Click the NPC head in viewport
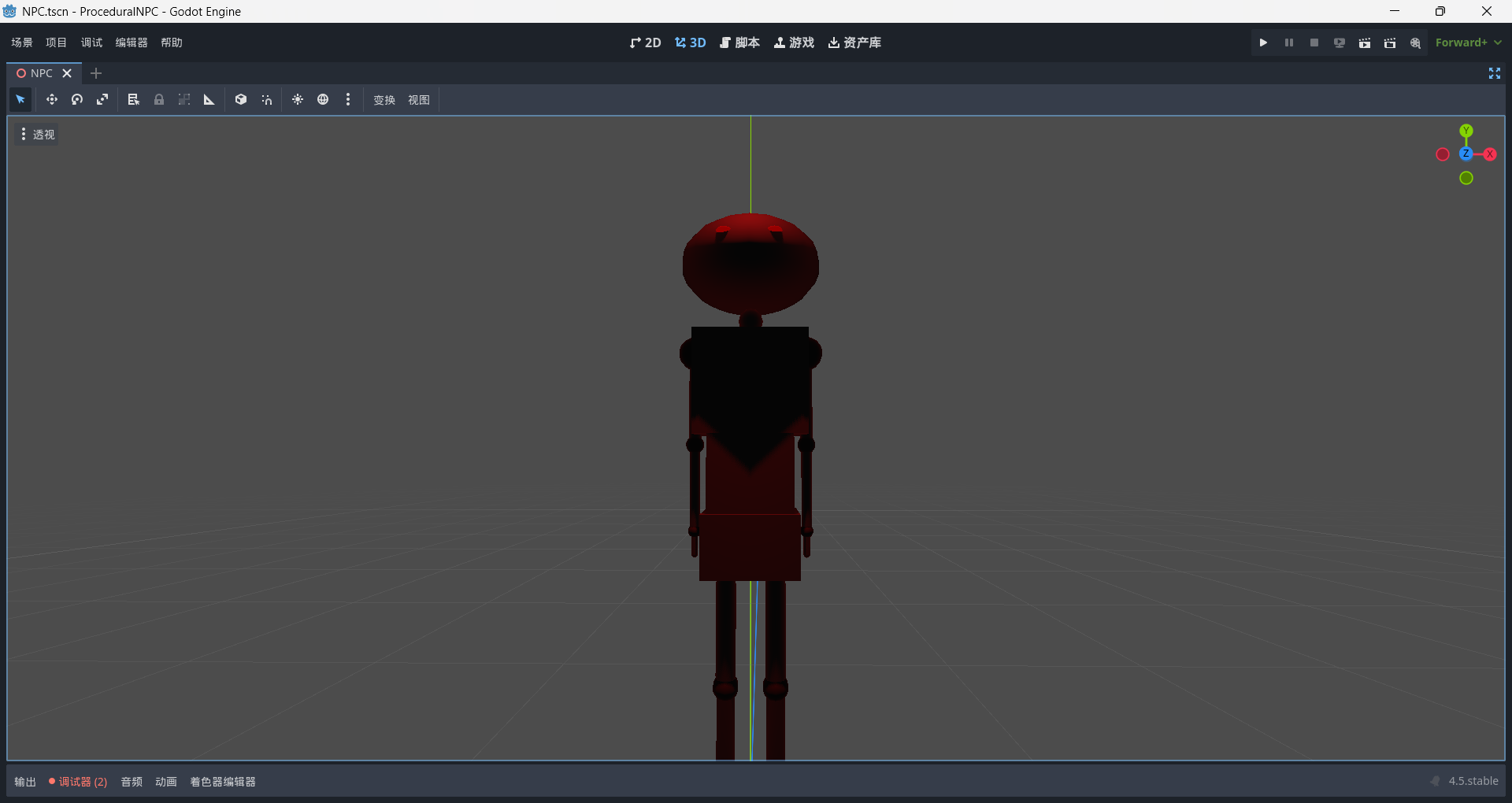 click(x=750, y=264)
